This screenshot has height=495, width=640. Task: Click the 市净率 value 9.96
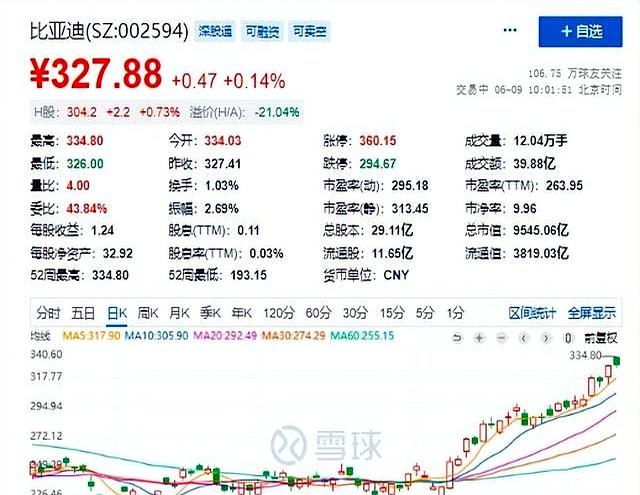pos(525,209)
